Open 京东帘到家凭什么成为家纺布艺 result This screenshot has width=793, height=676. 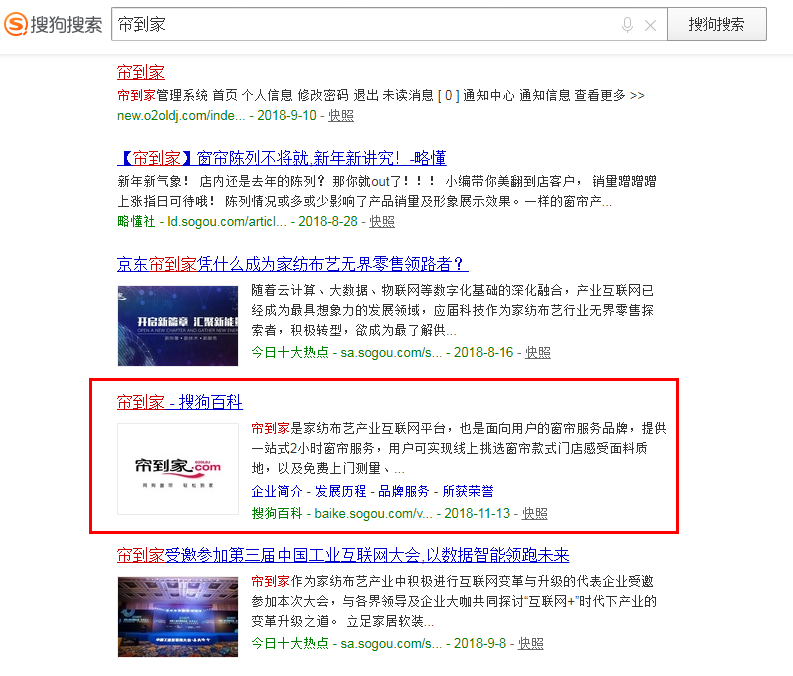point(293,264)
